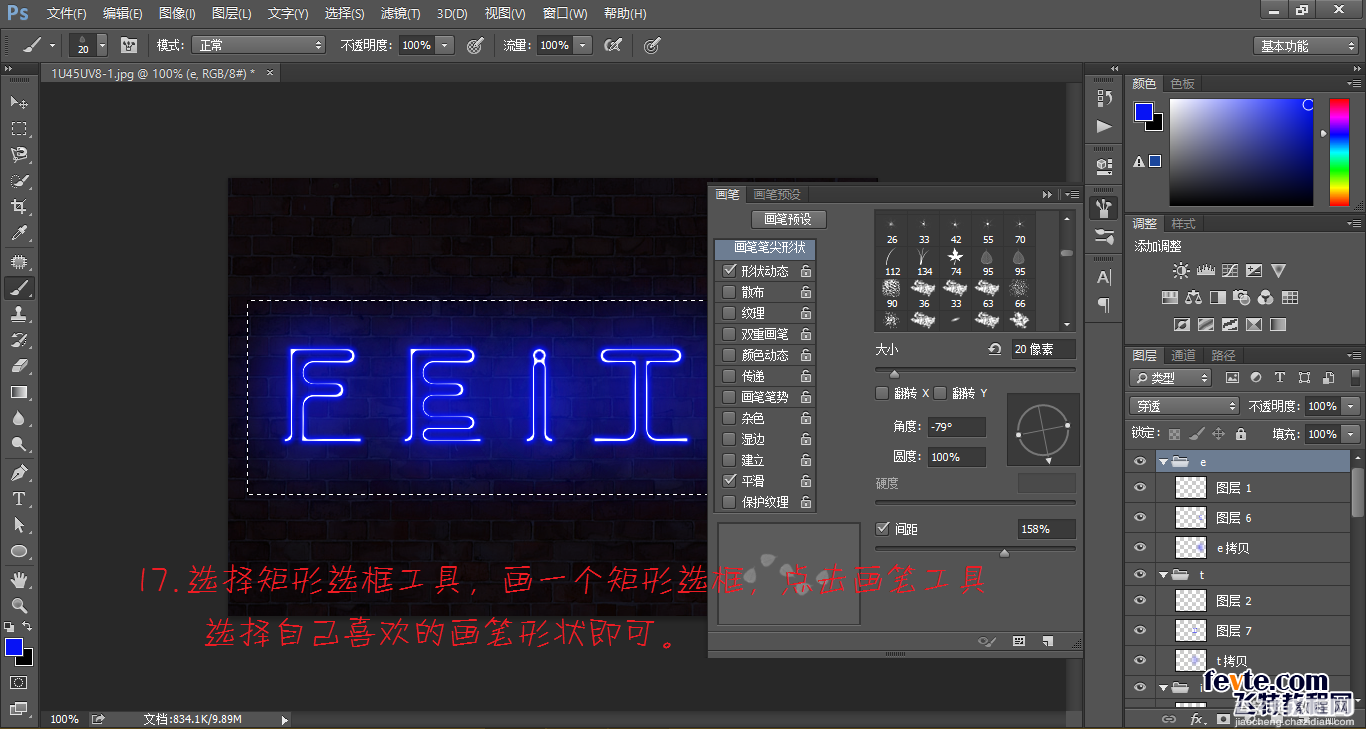Image resolution: width=1366 pixels, height=729 pixels.
Task: Collapse the e layer group
Action: pos(1163,462)
